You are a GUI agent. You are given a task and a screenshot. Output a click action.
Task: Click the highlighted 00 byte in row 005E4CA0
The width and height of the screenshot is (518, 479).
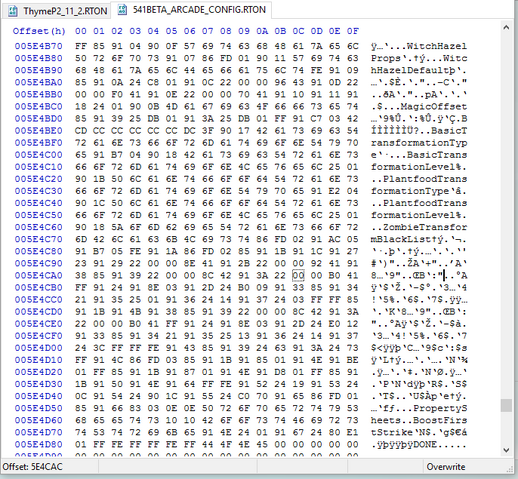(298, 275)
